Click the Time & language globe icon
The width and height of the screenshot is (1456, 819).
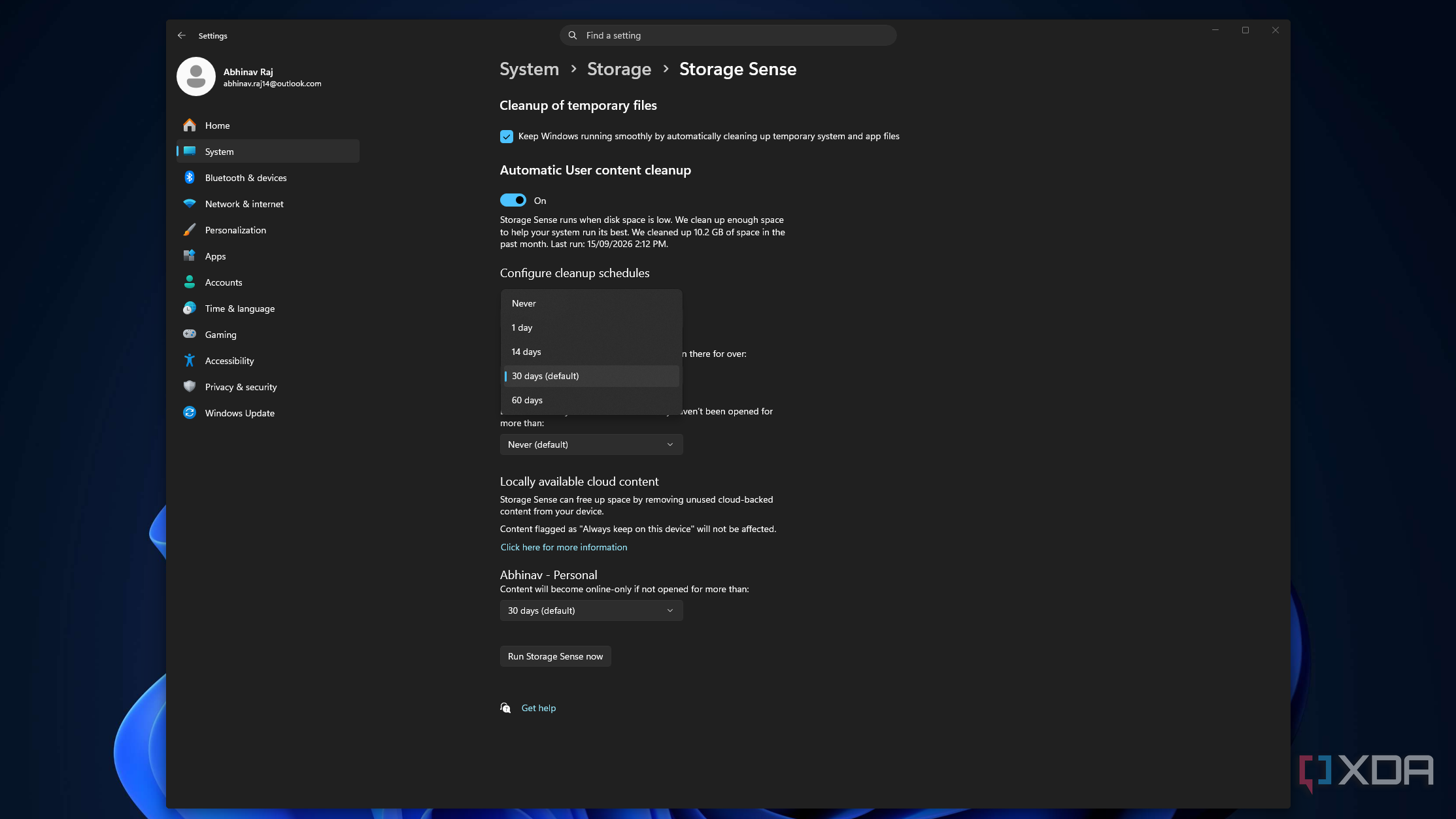pos(190,308)
